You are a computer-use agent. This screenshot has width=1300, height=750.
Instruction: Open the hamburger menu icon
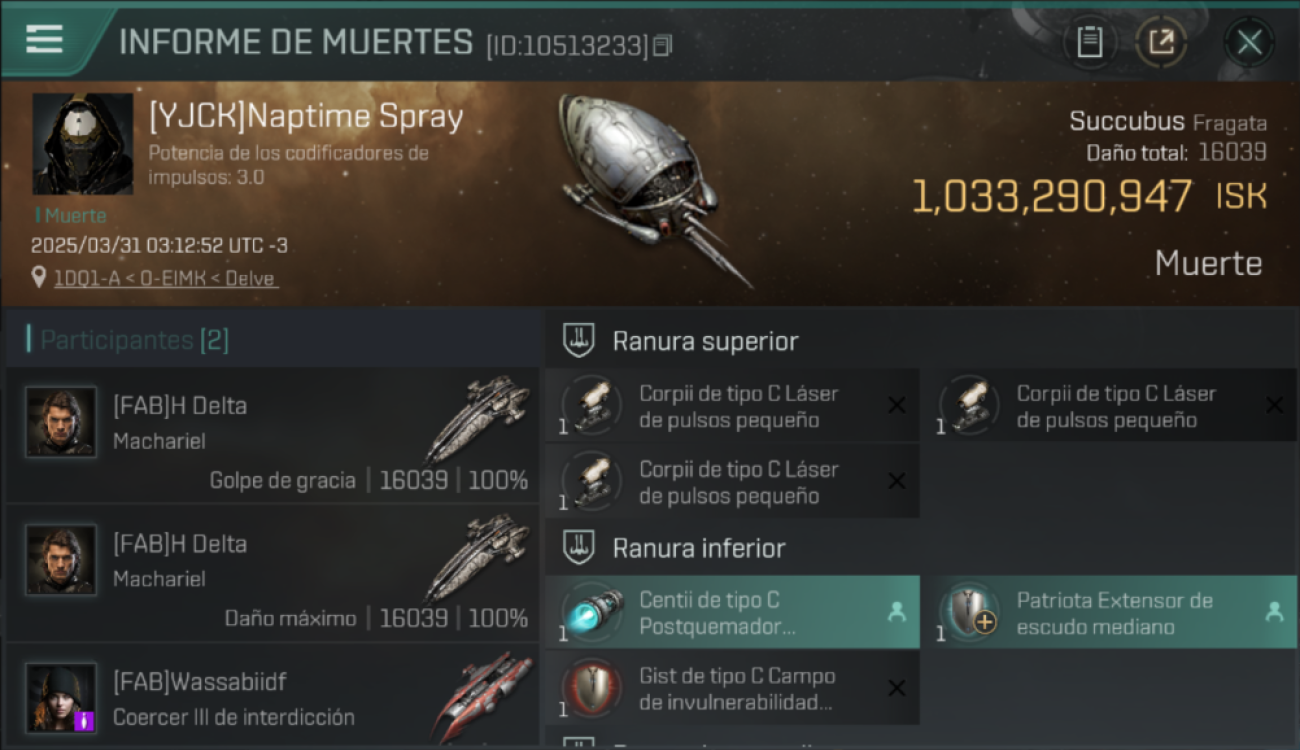[x=44, y=40]
